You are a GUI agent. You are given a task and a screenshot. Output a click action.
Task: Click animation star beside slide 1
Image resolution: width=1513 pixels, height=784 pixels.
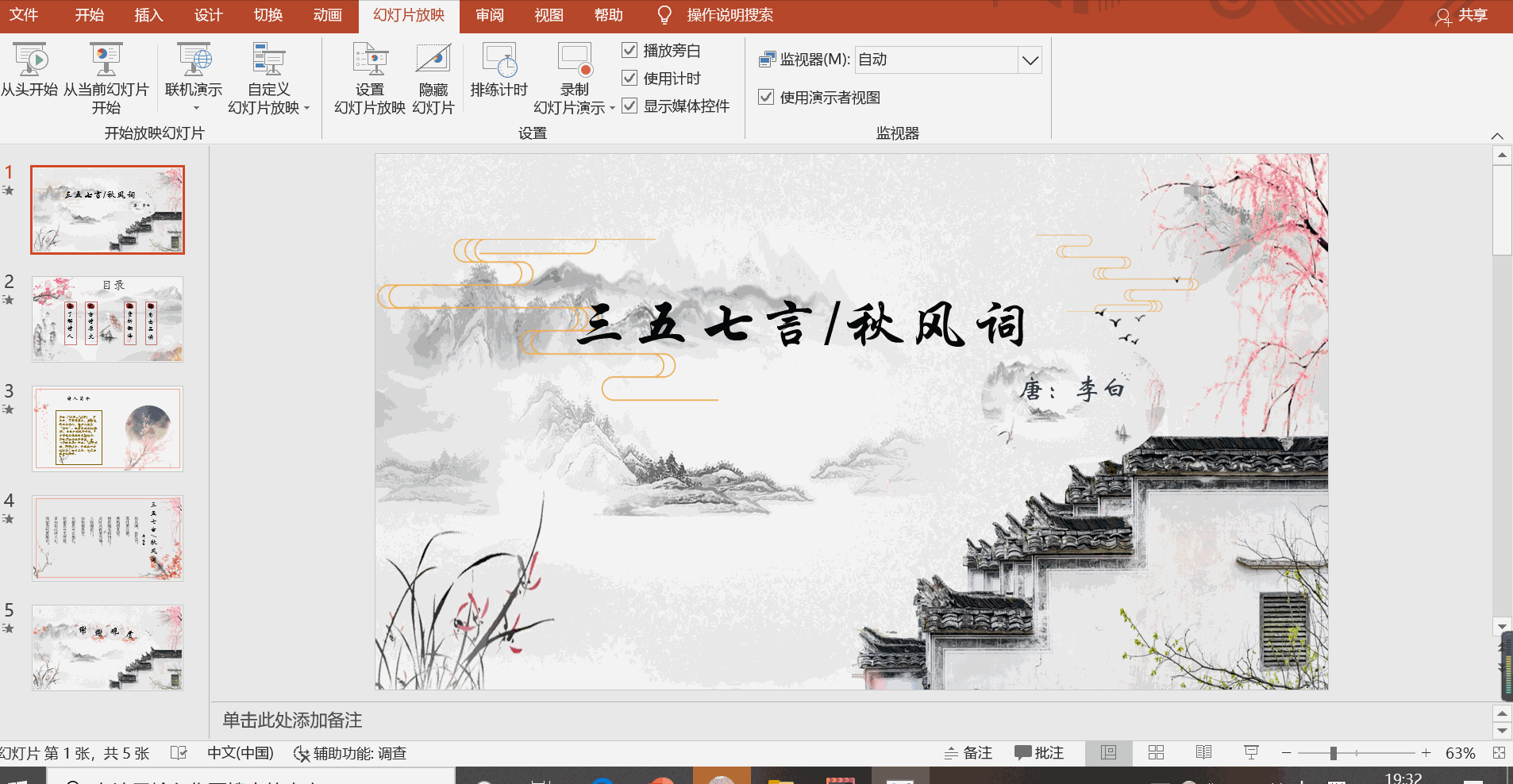8,190
